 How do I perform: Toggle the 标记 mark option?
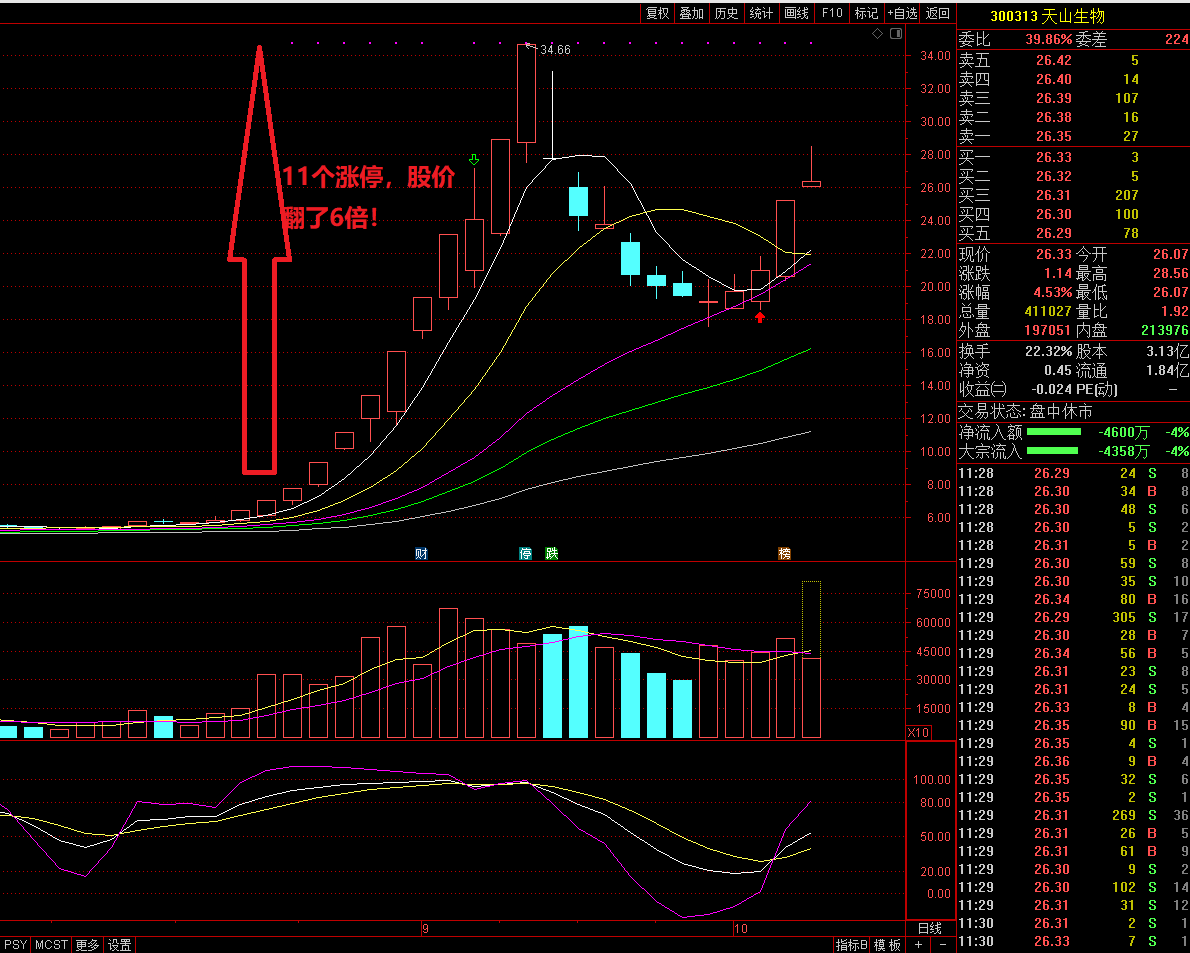(x=866, y=13)
